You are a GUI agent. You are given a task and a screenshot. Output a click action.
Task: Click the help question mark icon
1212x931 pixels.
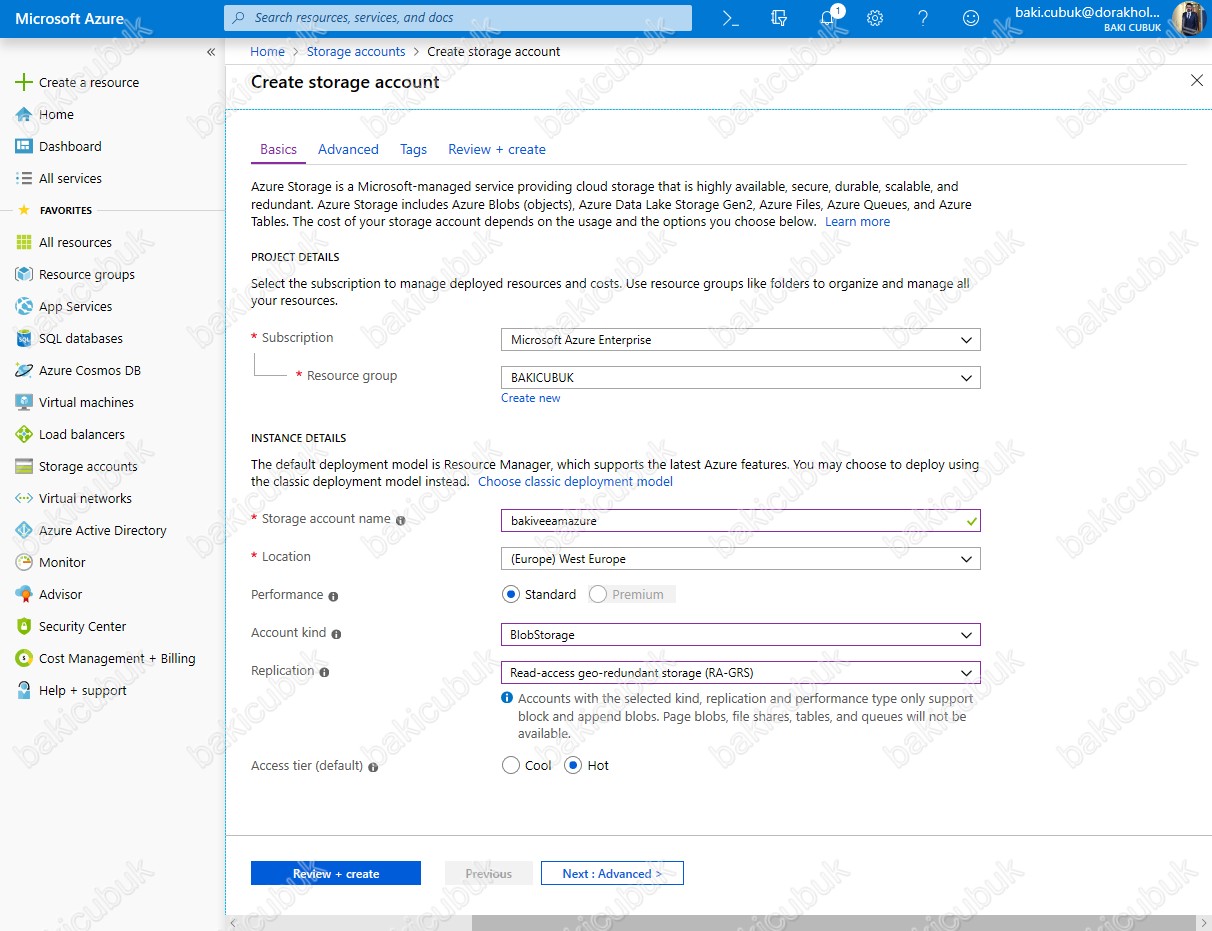[923, 18]
